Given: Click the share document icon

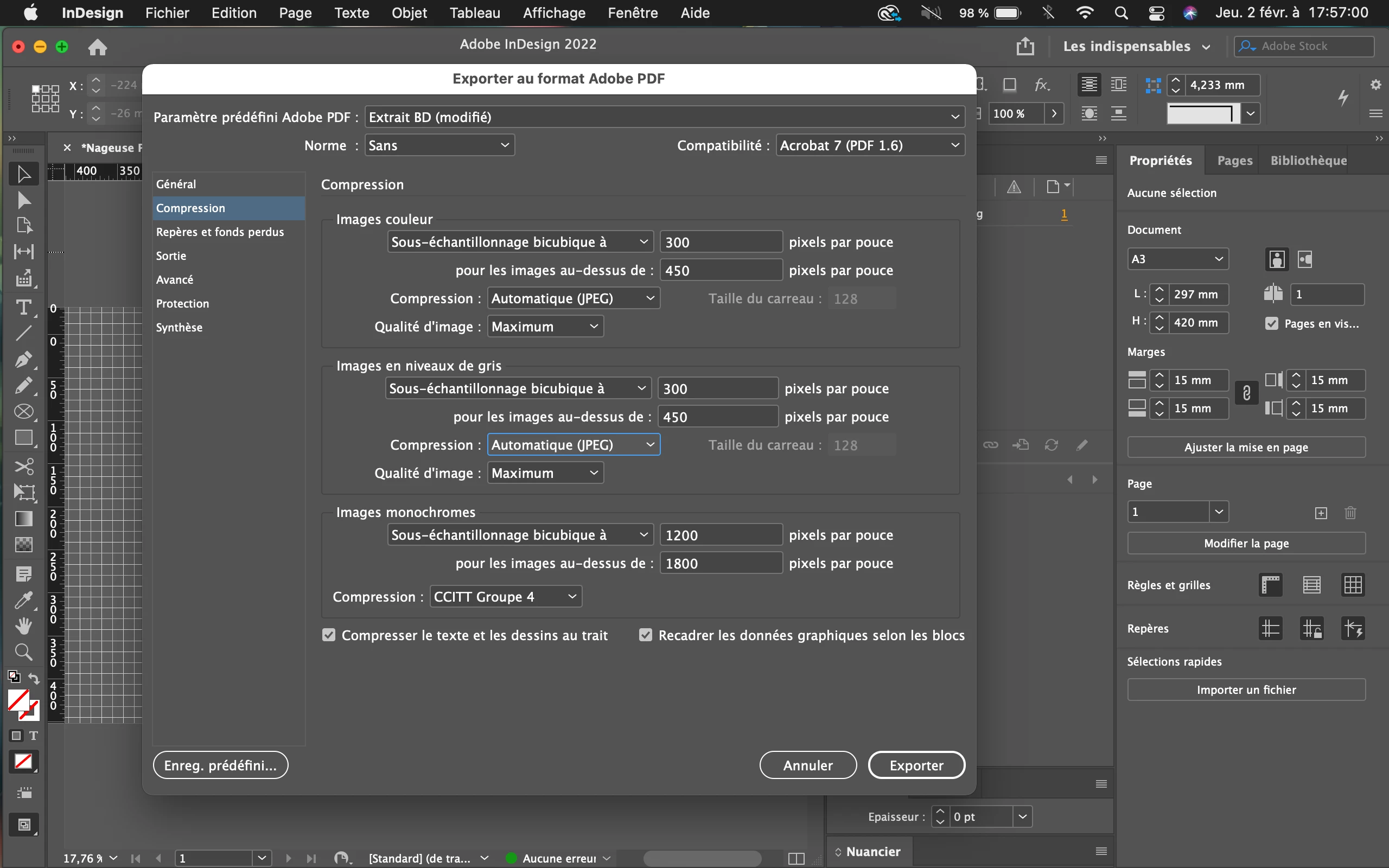Looking at the screenshot, I should click(x=1025, y=47).
